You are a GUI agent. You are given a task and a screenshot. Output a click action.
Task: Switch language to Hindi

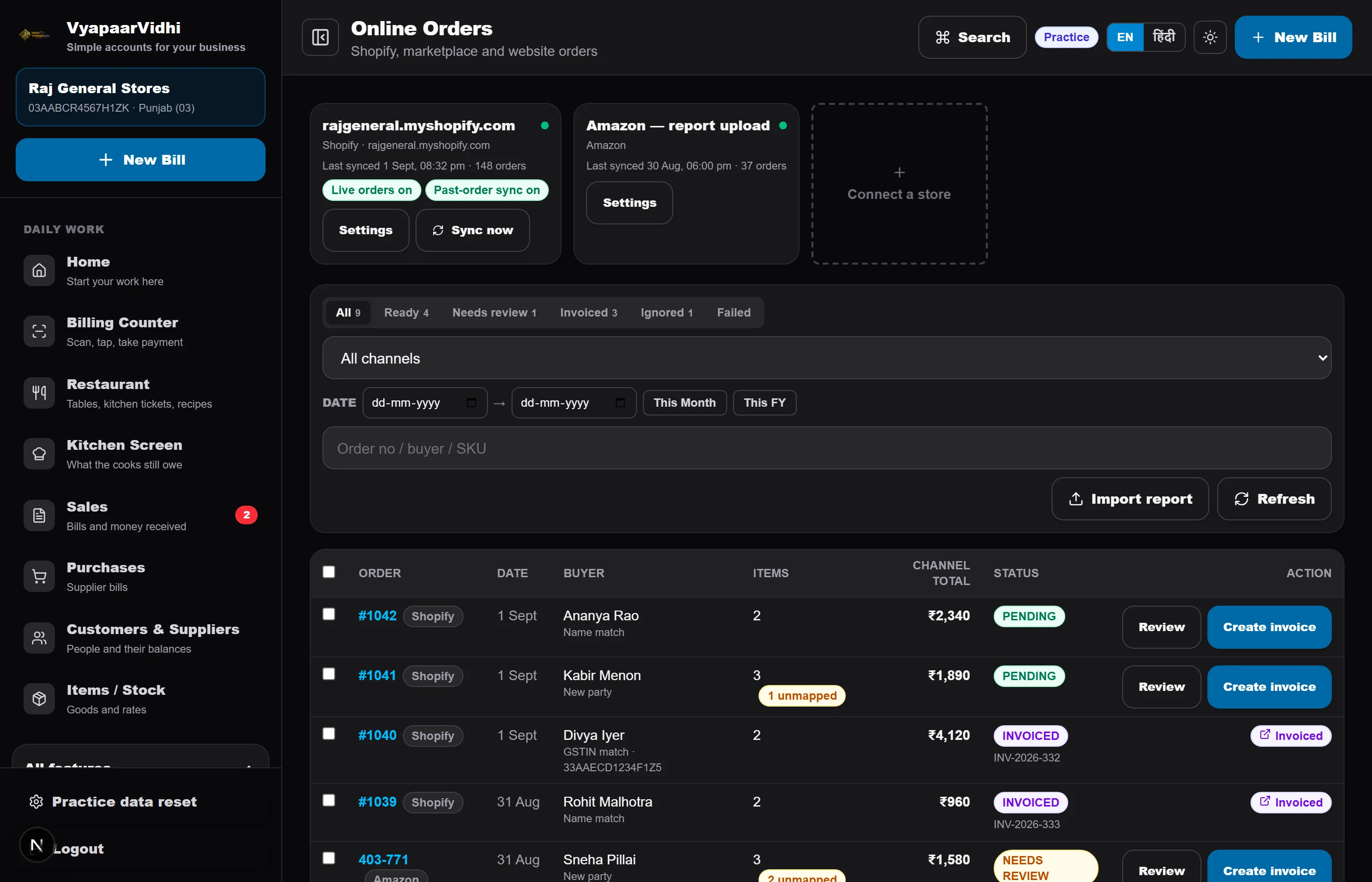click(x=1164, y=37)
